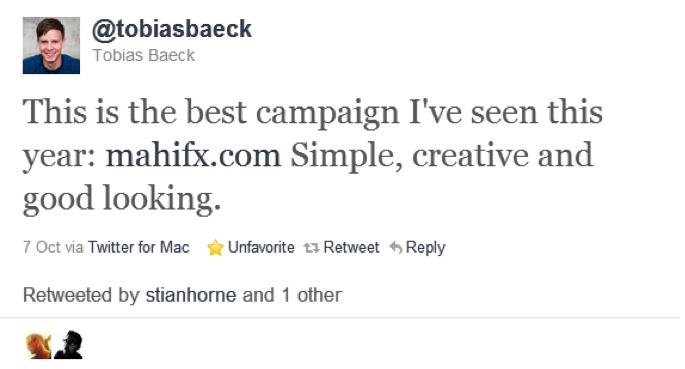The image size is (685, 369).
Task: Click the Tobias Baeck display name
Action: pos(144,55)
